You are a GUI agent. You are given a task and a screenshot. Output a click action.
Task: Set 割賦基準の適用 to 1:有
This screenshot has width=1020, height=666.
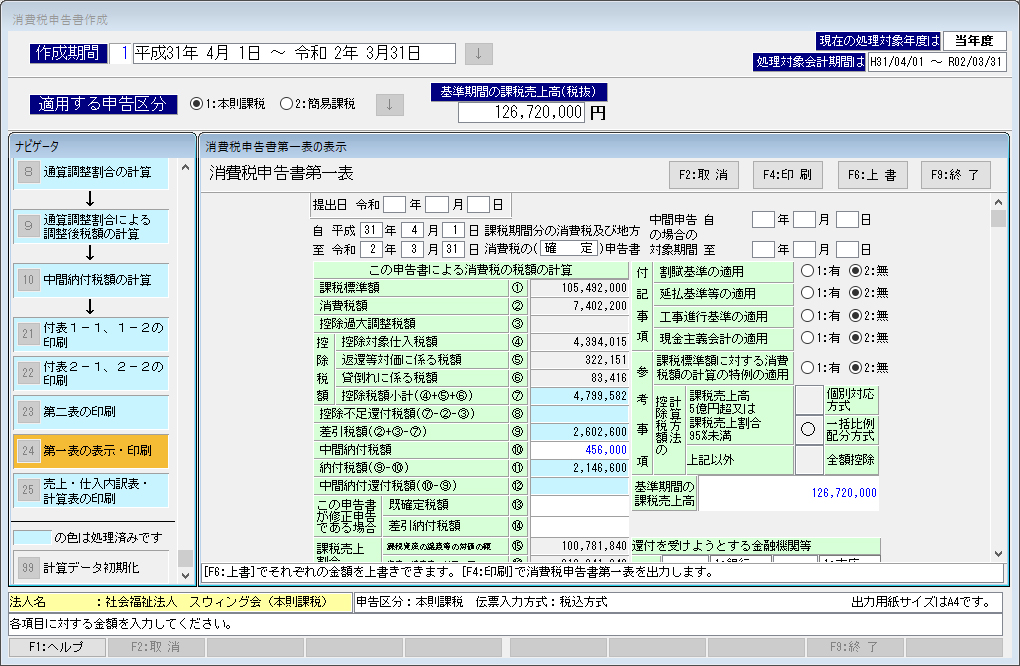pos(806,271)
